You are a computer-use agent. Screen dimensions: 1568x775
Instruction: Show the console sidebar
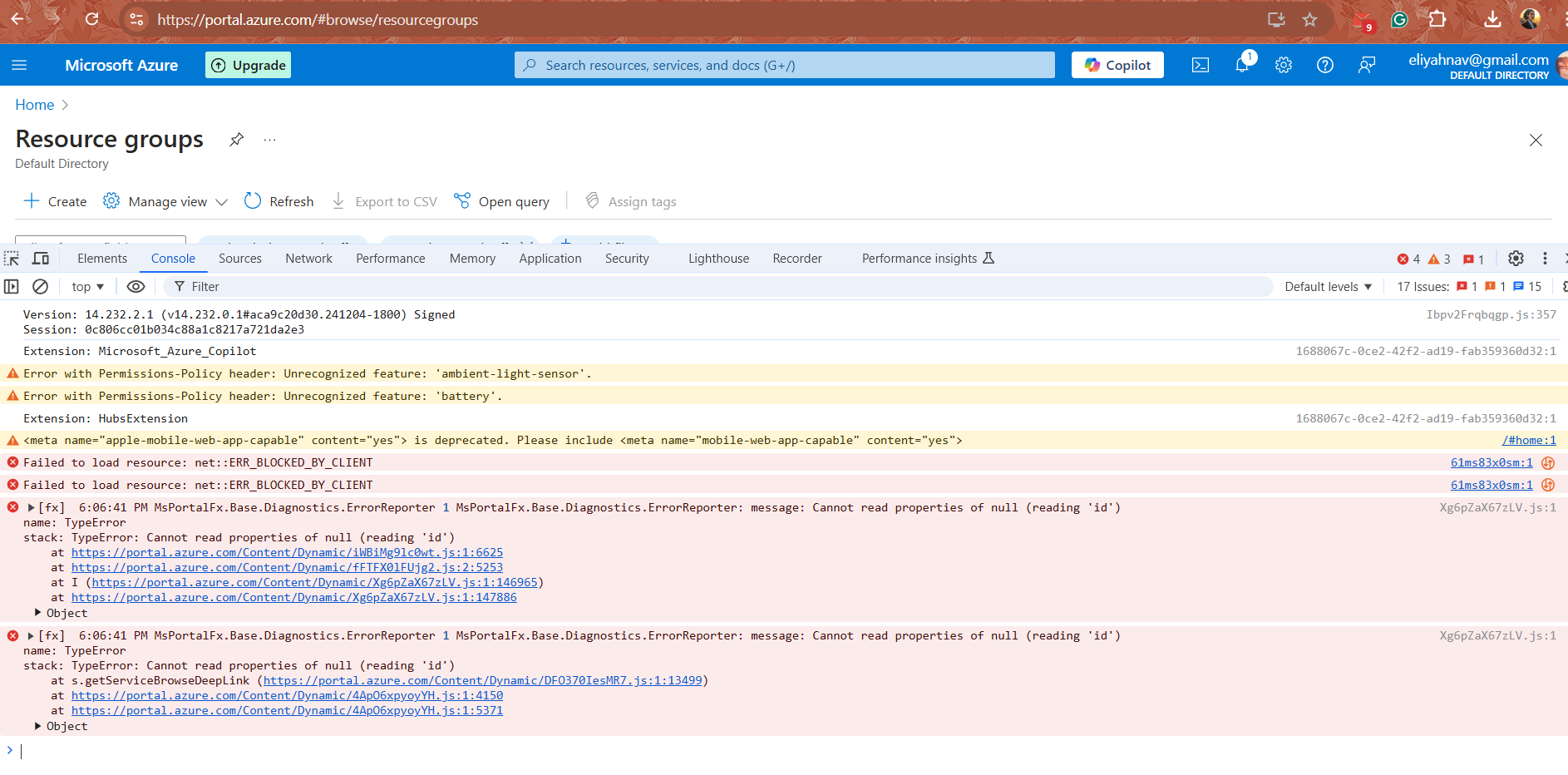click(x=12, y=287)
